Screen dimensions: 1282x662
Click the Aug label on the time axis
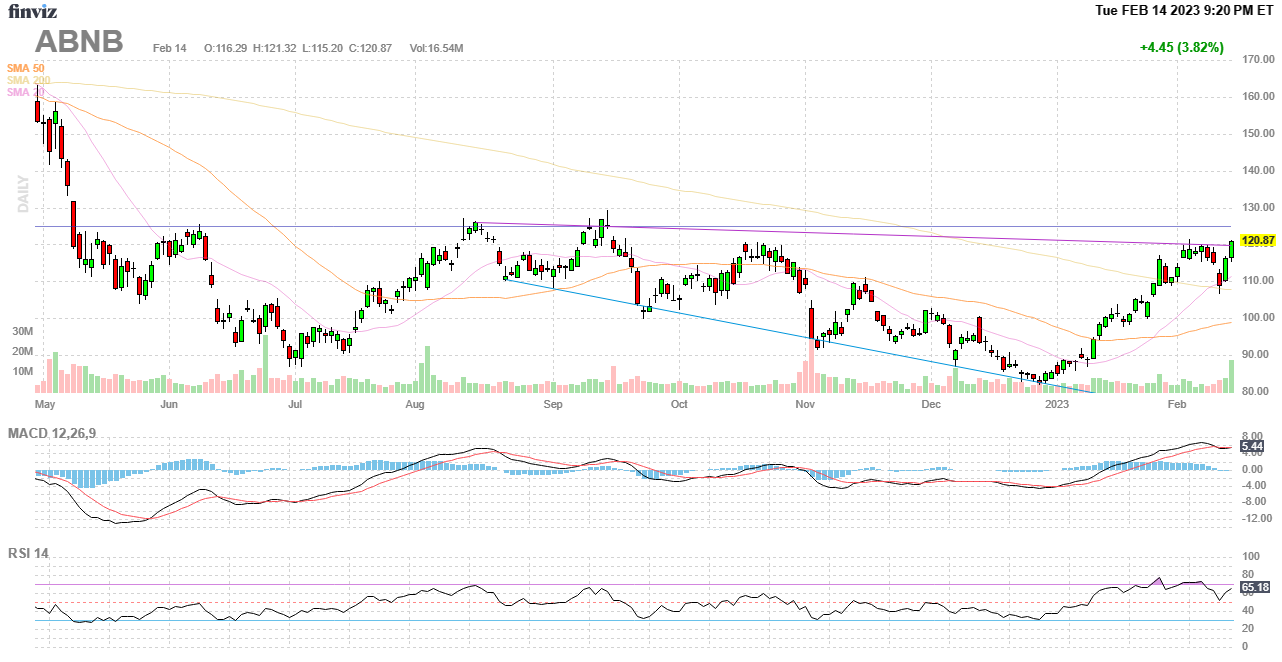(x=416, y=405)
